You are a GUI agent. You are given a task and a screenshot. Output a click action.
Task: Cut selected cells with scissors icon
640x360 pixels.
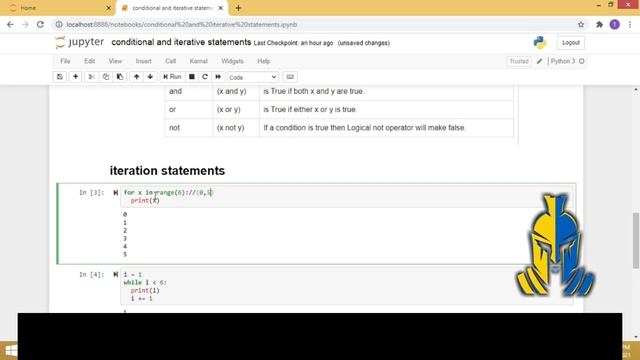point(91,77)
